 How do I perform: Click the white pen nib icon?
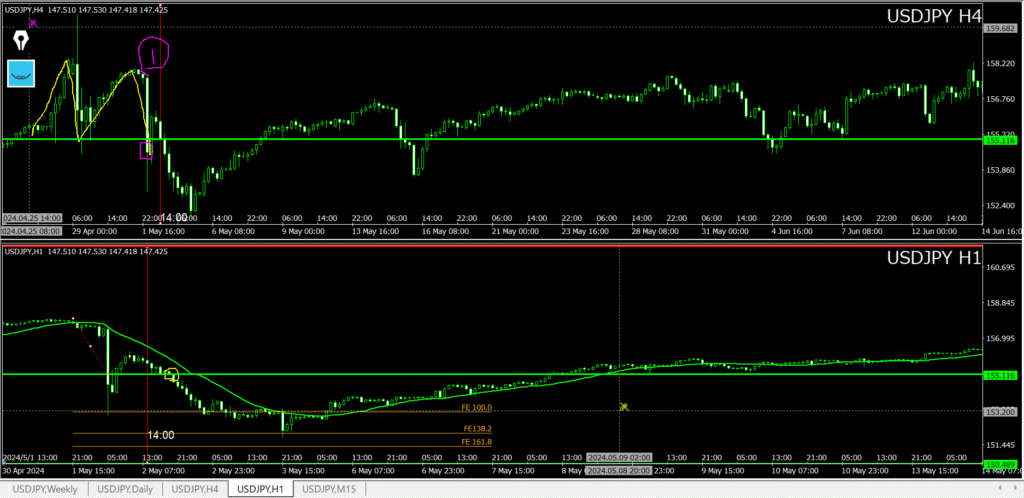point(21,40)
